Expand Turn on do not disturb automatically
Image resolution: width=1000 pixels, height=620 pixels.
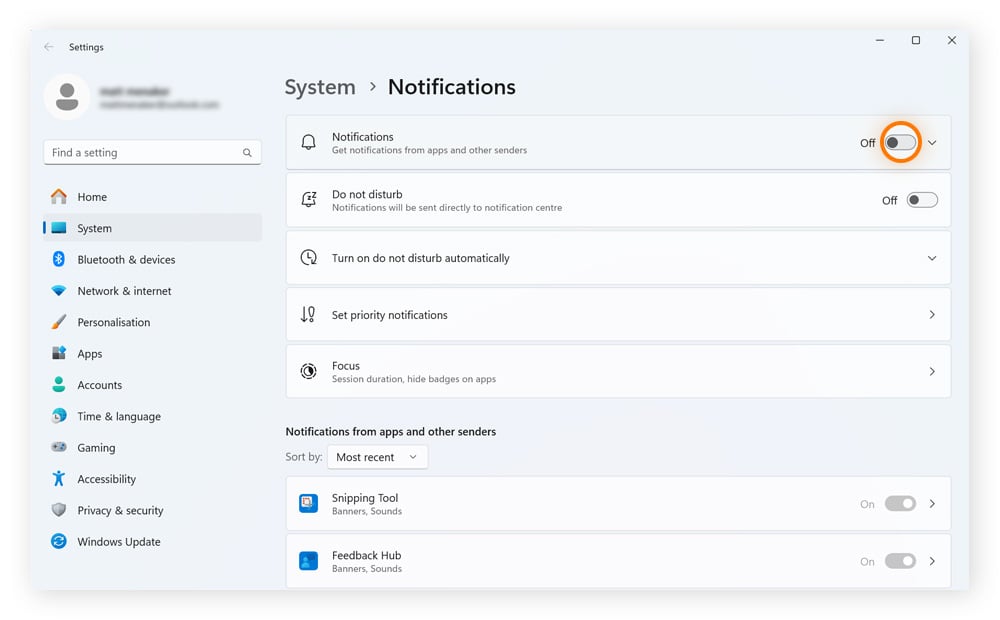pyautogui.click(x=932, y=258)
